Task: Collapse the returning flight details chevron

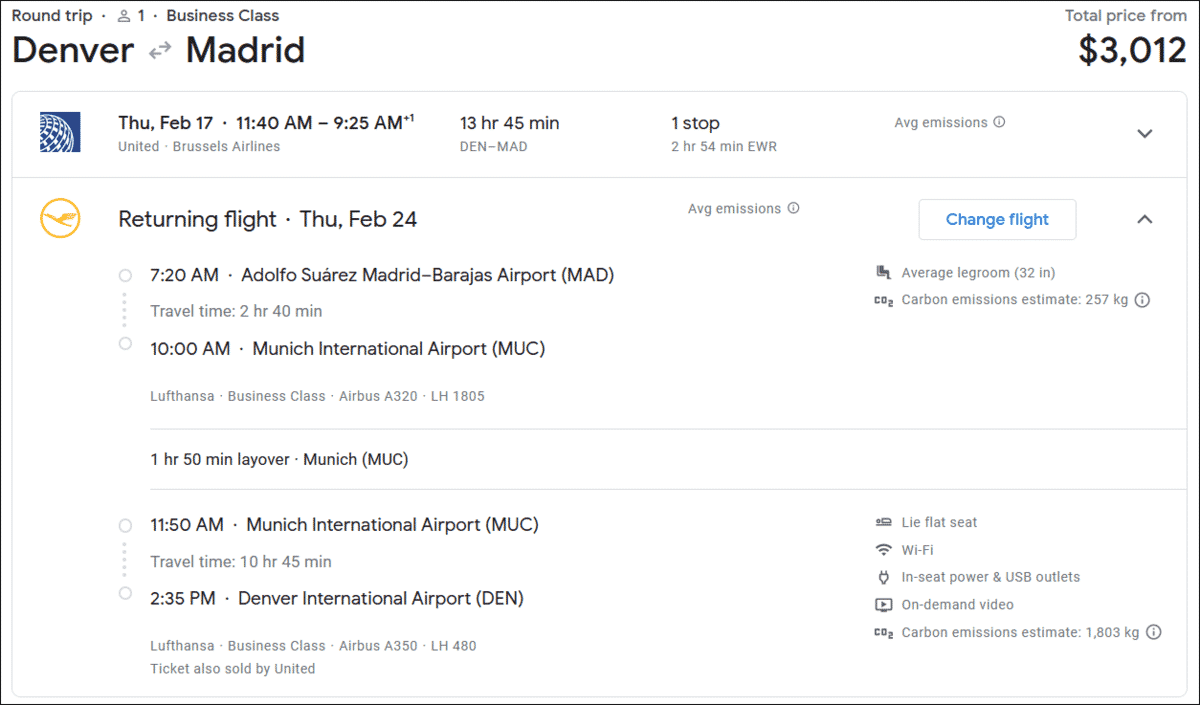Action: coord(1145,219)
